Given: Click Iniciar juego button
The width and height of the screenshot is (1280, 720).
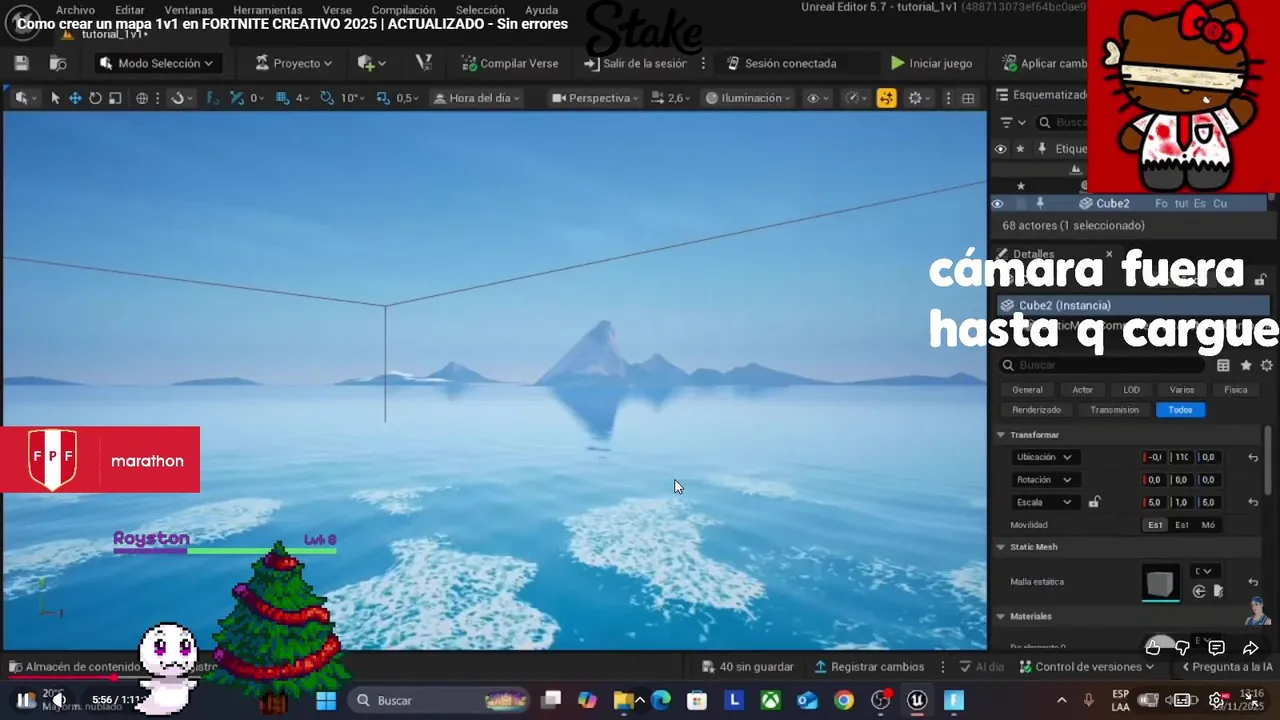Looking at the screenshot, I should click(x=931, y=63).
